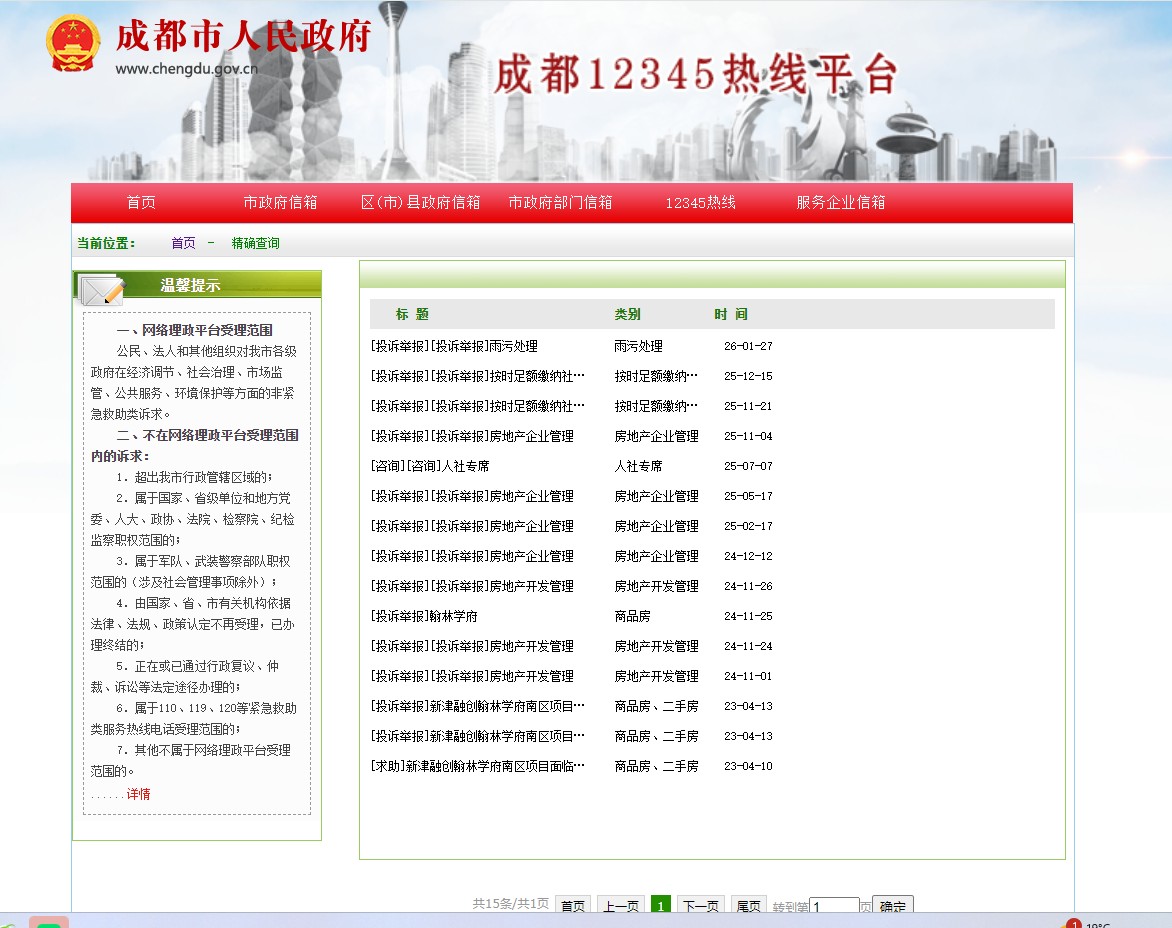Select 市政府部门信箱 in navigation bar
Image resolution: width=1172 pixels, height=928 pixels.
coord(560,203)
